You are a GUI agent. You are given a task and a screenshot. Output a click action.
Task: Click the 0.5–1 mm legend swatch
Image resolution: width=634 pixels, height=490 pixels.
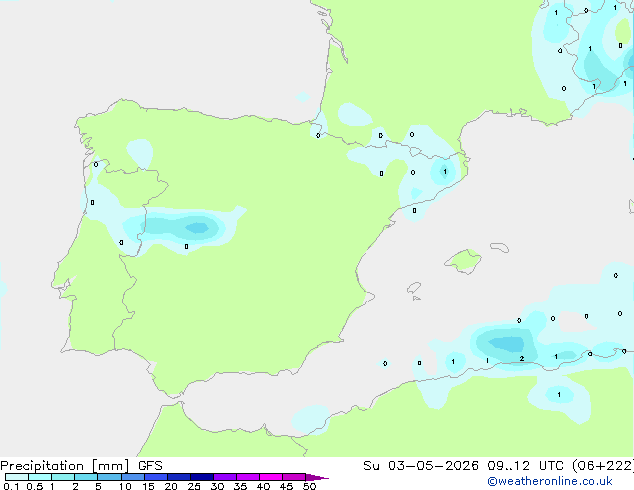pos(40,477)
